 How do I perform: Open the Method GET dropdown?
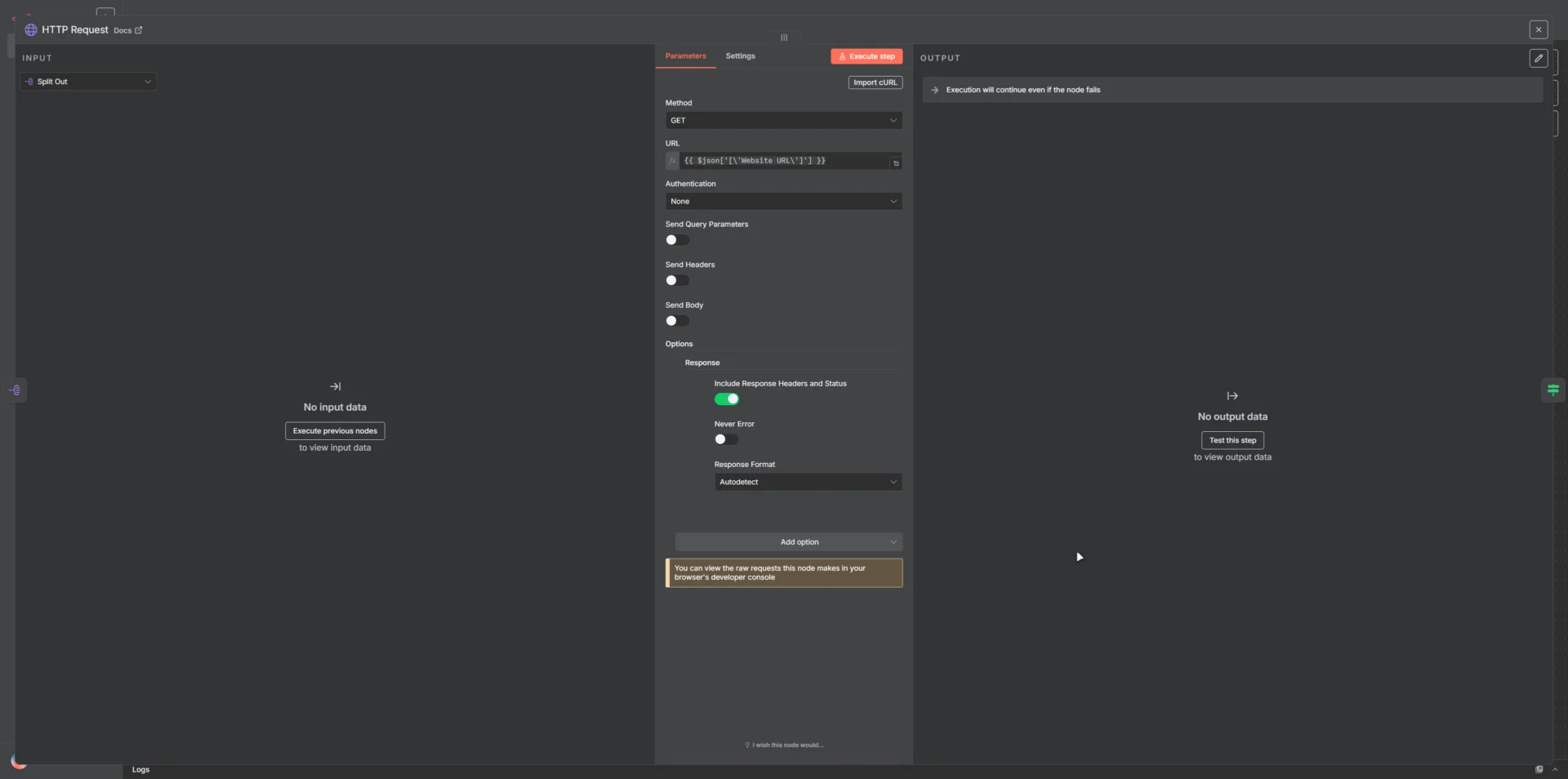pyautogui.click(x=783, y=121)
